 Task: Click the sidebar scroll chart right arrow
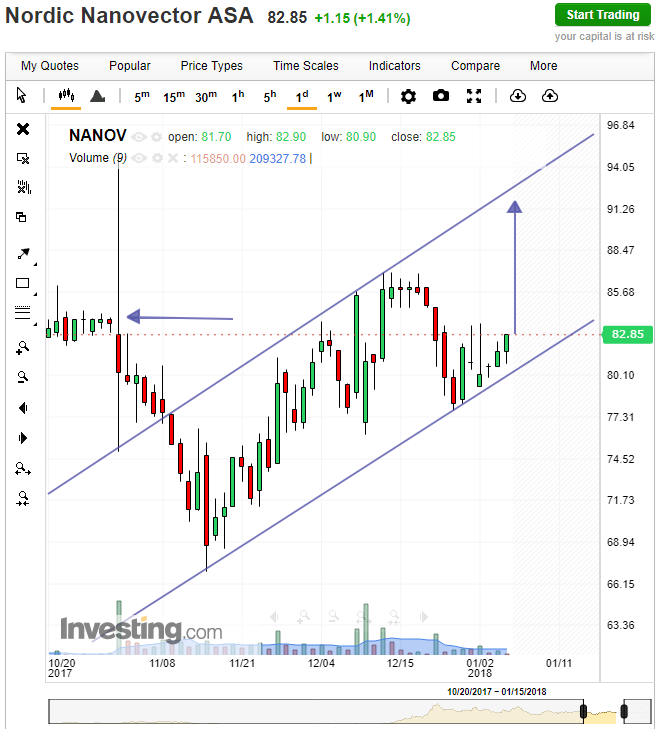point(23,438)
